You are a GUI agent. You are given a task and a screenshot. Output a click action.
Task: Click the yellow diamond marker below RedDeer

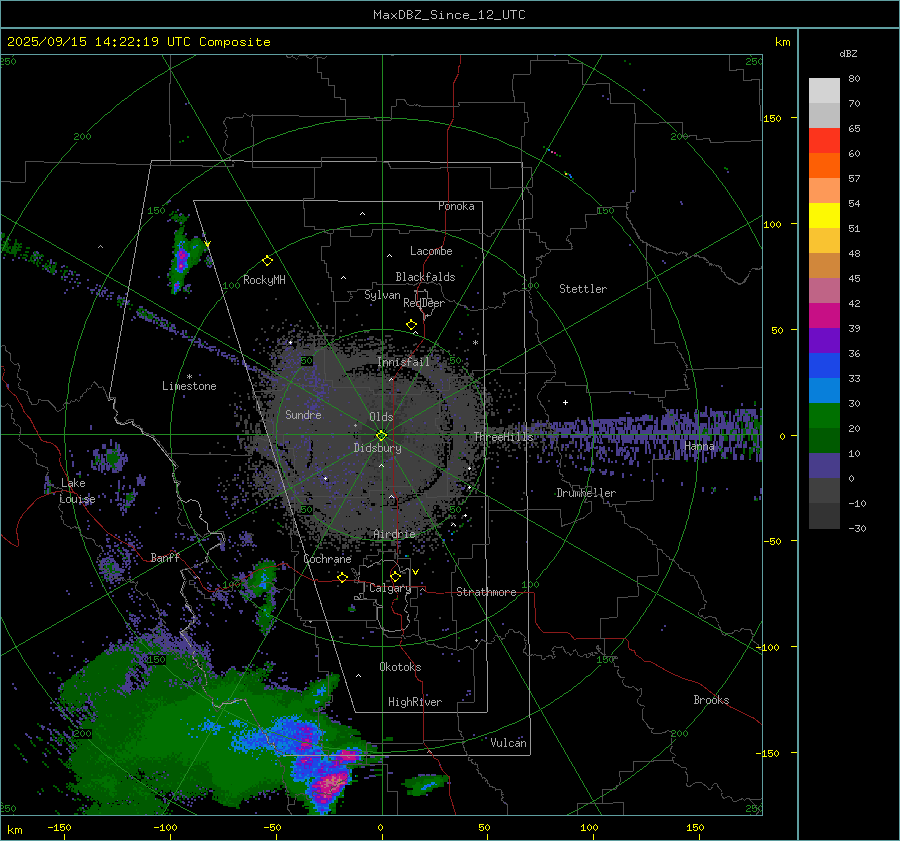411,324
